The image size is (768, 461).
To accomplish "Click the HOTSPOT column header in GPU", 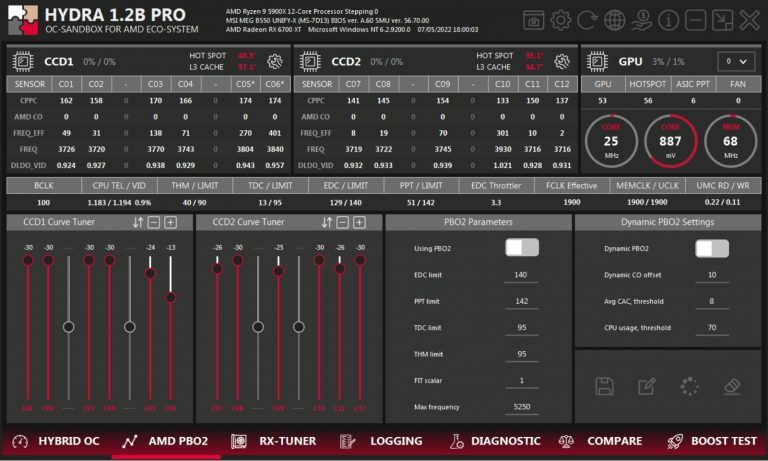I will pos(648,84).
